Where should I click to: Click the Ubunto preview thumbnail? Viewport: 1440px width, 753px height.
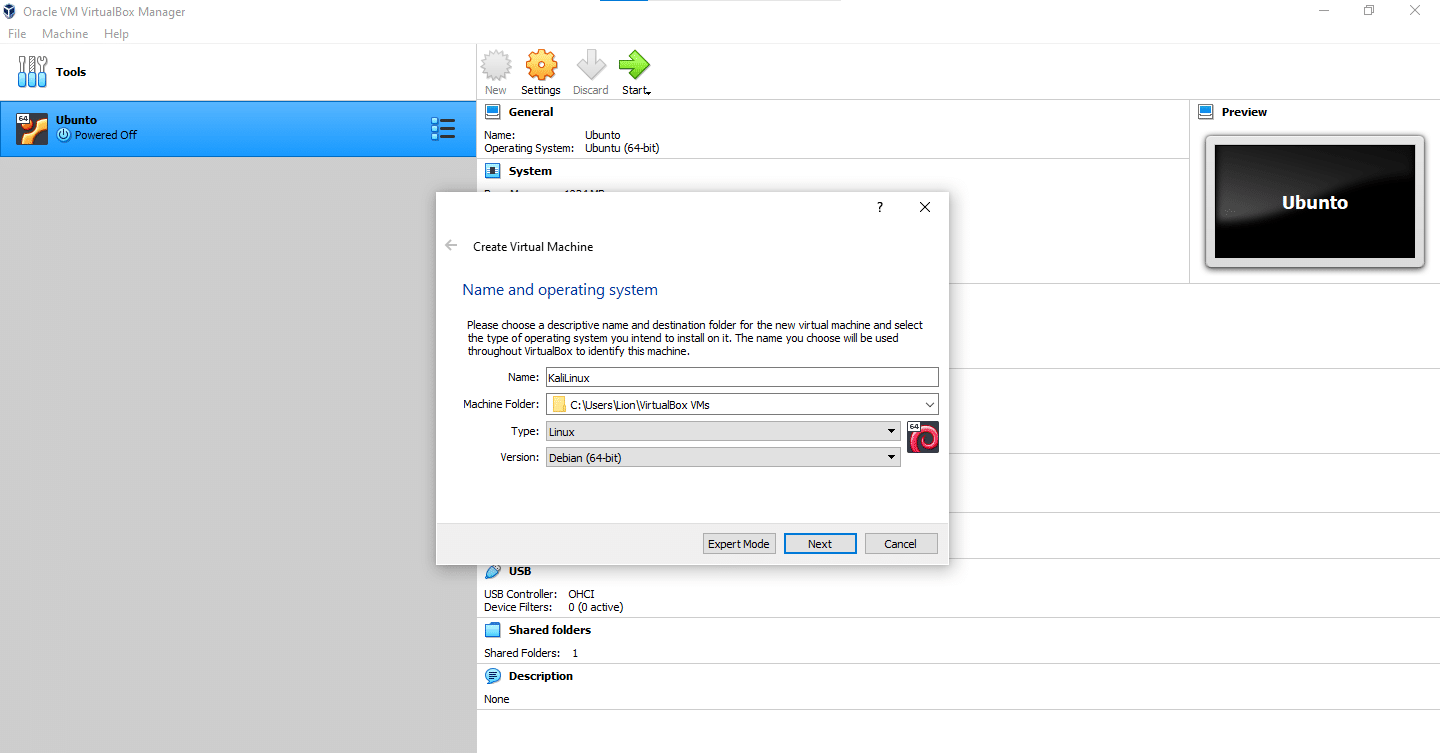coord(1314,202)
